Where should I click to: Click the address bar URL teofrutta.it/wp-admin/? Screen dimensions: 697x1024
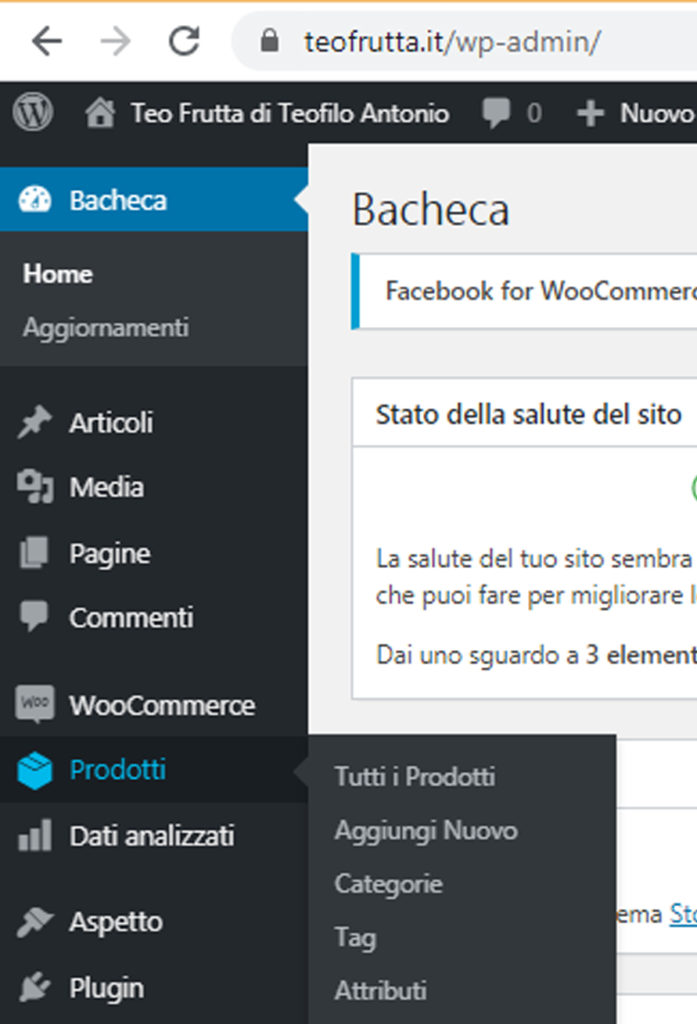(x=452, y=42)
